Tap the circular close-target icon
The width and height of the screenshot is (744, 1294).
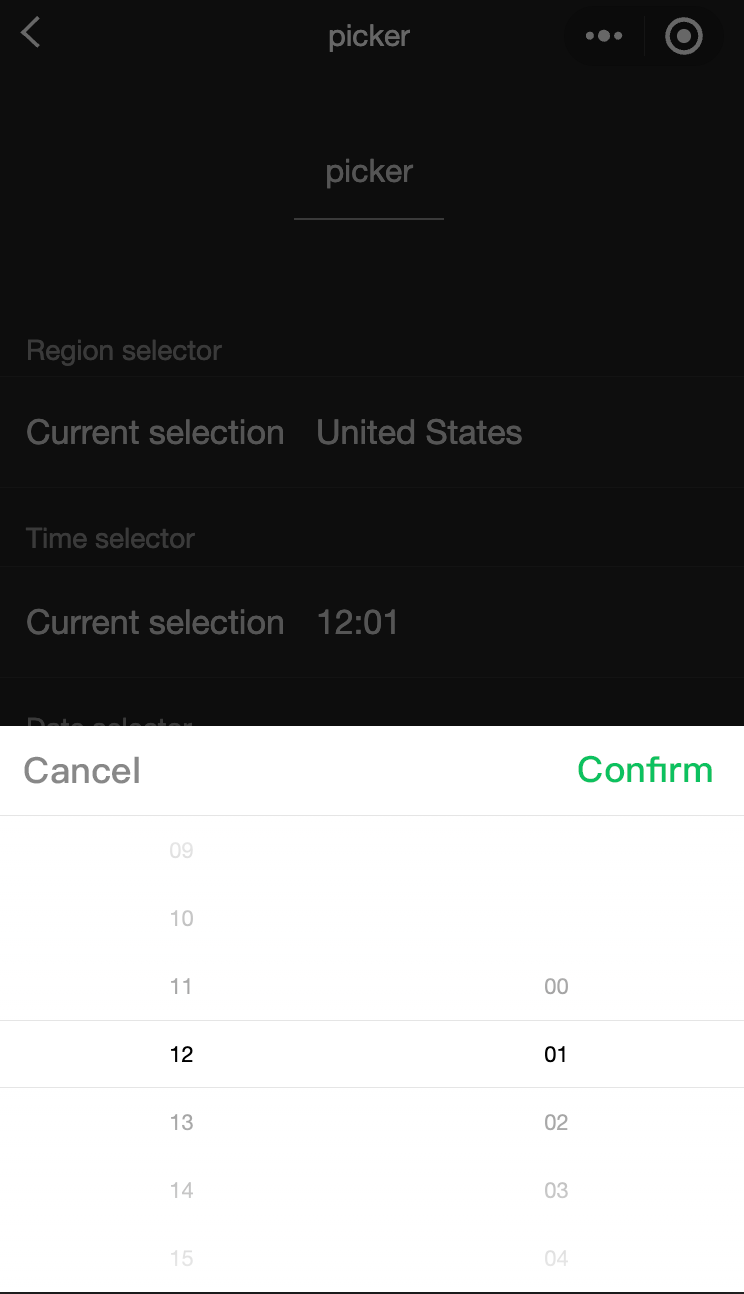pyautogui.click(x=684, y=36)
